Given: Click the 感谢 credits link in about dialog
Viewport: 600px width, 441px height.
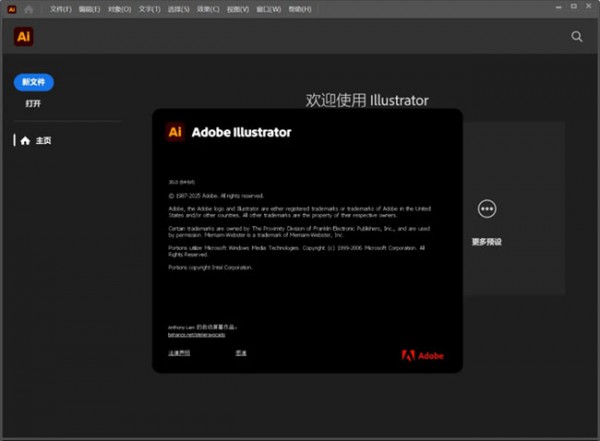Looking at the screenshot, I should [x=241, y=353].
